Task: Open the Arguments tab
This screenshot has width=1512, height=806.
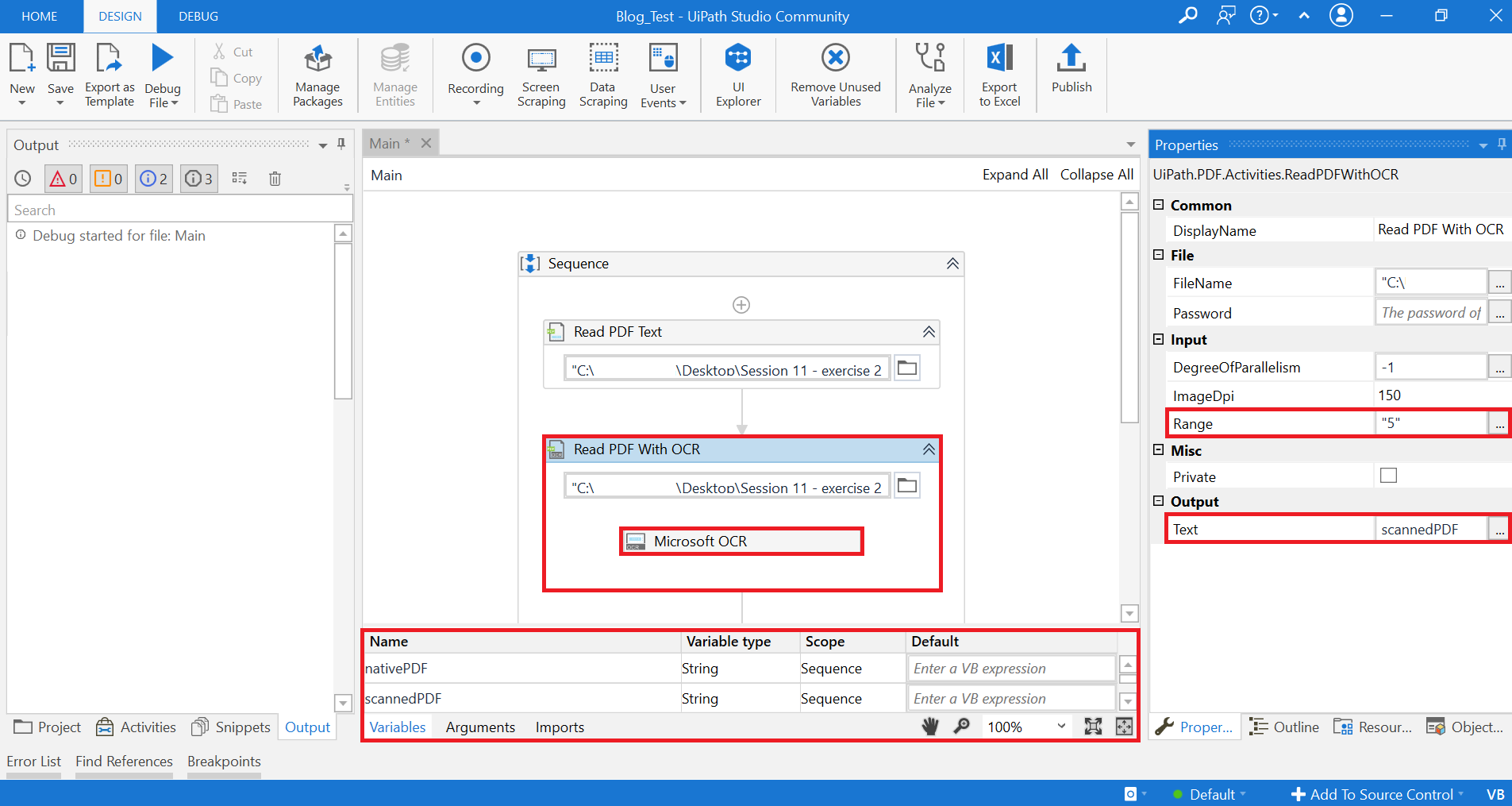Action: pyautogui.click(x=480, y=727)
